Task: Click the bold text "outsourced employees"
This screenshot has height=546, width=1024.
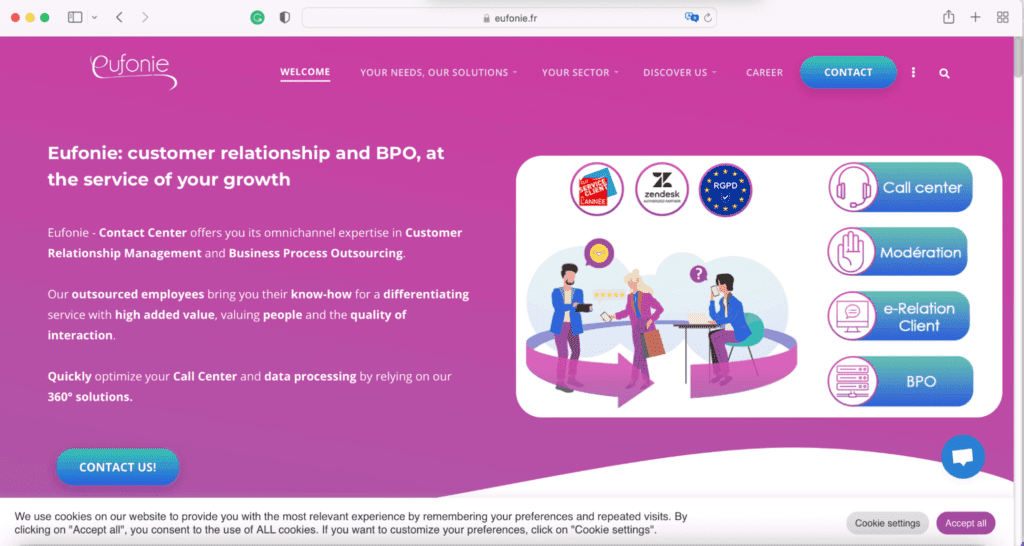Action: tap(138, 294)
